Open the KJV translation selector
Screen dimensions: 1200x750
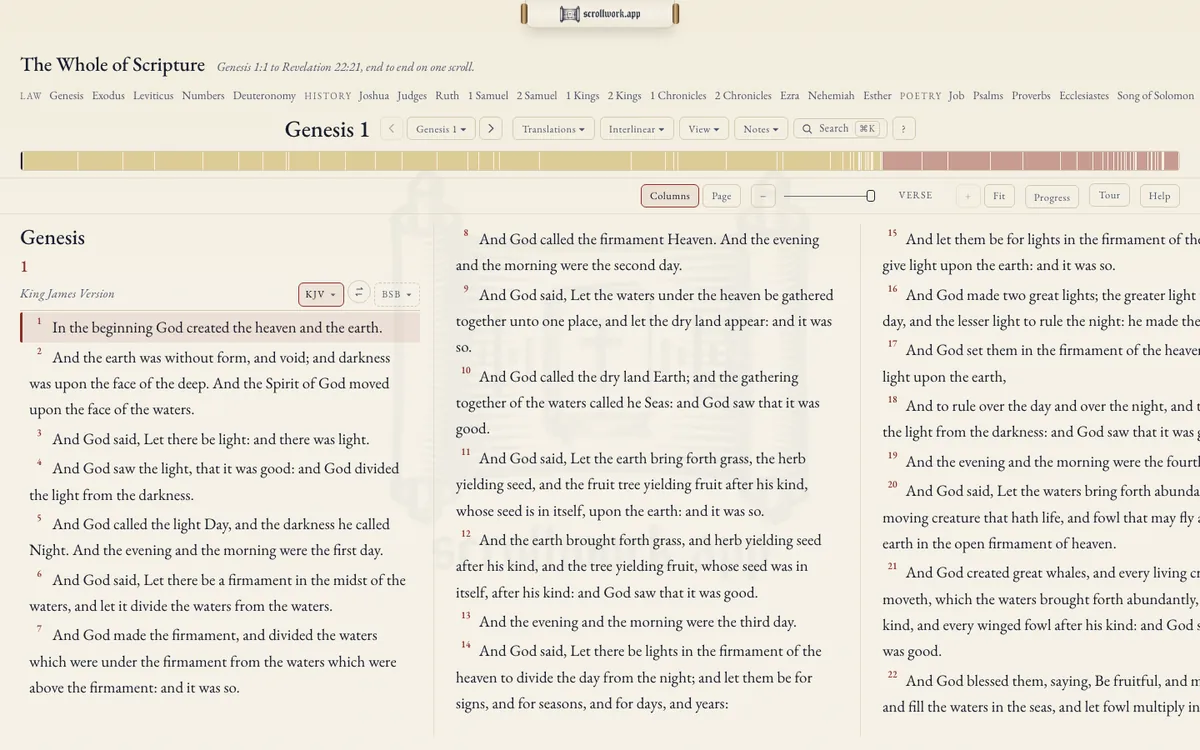coord(321,294)
